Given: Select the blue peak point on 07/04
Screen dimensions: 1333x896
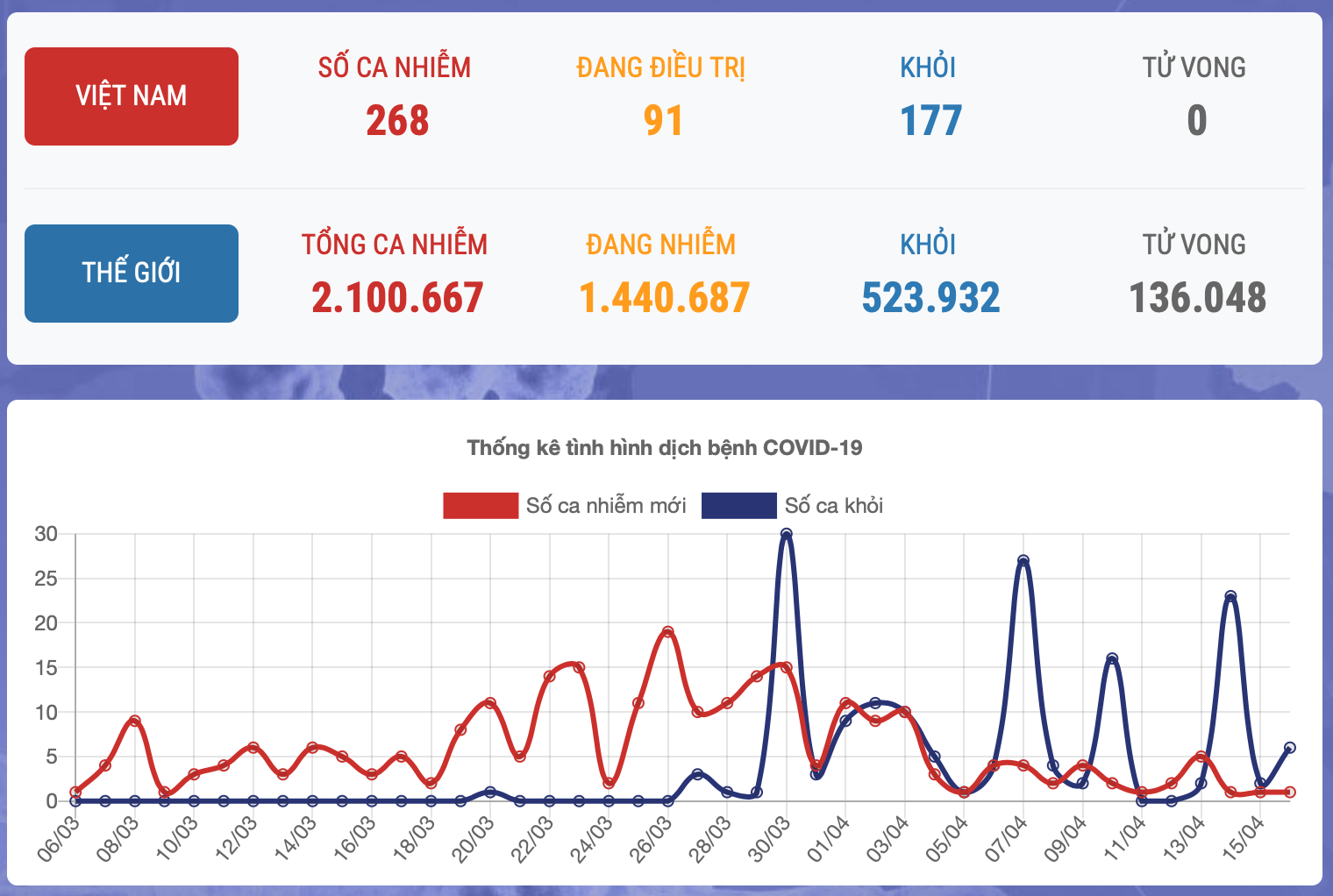Looking at the screenshot, I should (1023, 560).
